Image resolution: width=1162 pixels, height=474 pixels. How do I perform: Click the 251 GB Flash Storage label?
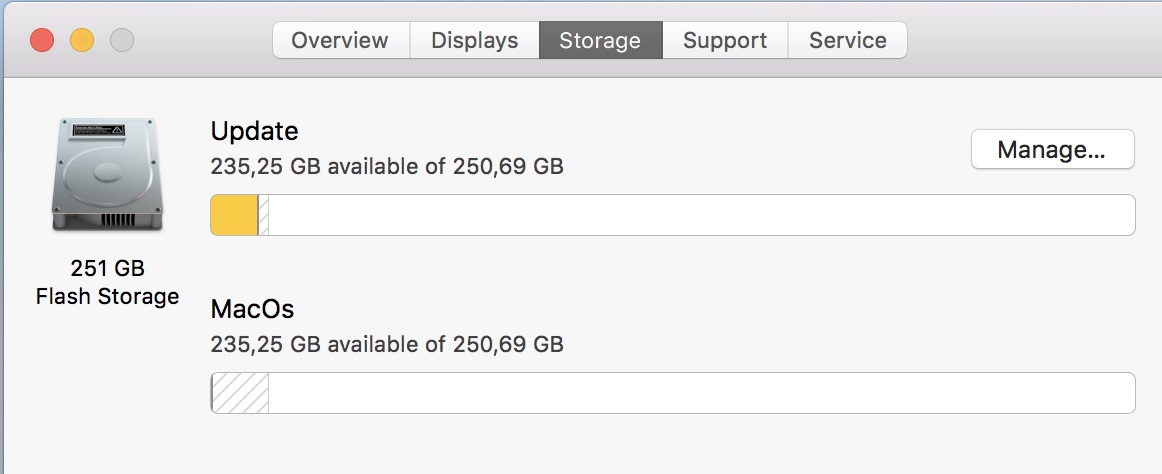[x=107, y=282]
